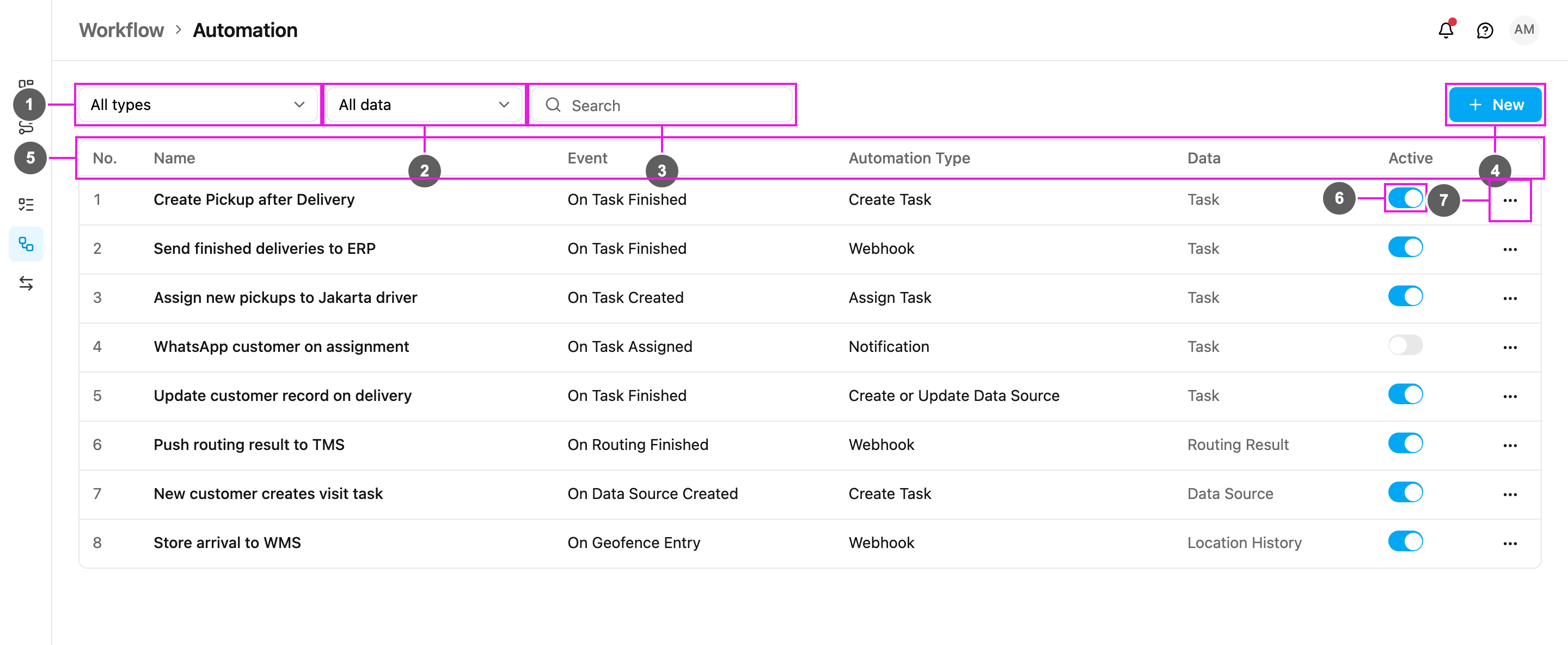Click the search magnifier icon
Viewport: 1568px width, 645px height.
click(x=553, y=105)
